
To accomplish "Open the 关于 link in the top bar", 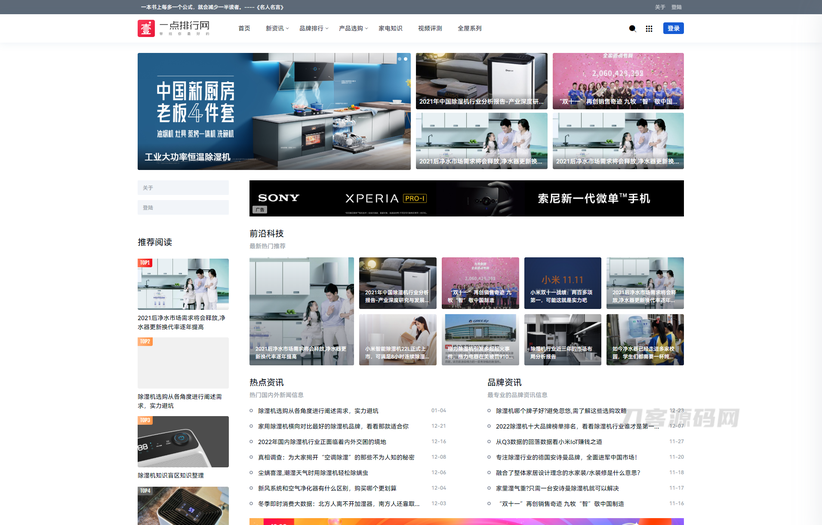I will (x=660, y=6).
